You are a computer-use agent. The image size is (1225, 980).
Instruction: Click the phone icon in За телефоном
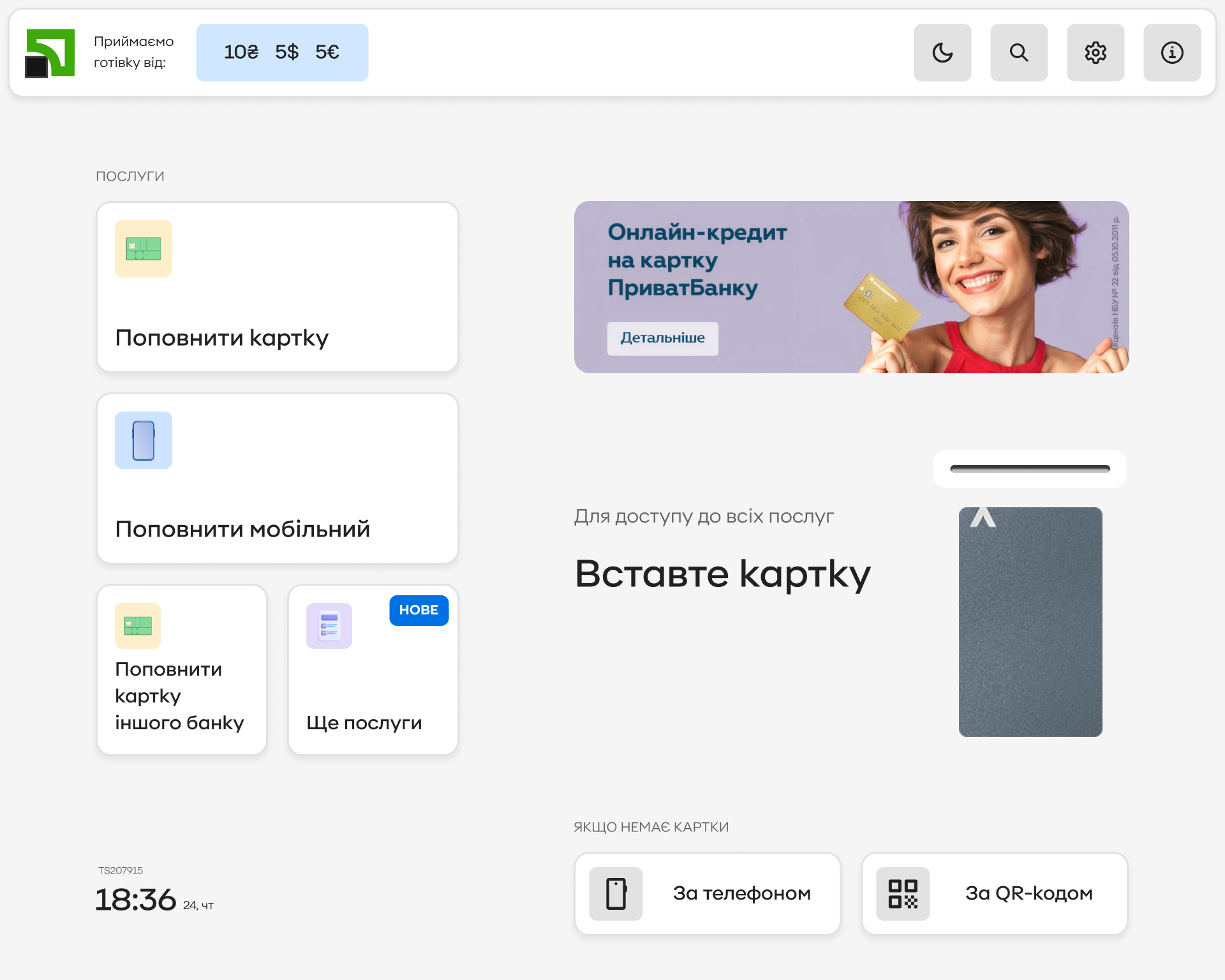coord(616,893)
